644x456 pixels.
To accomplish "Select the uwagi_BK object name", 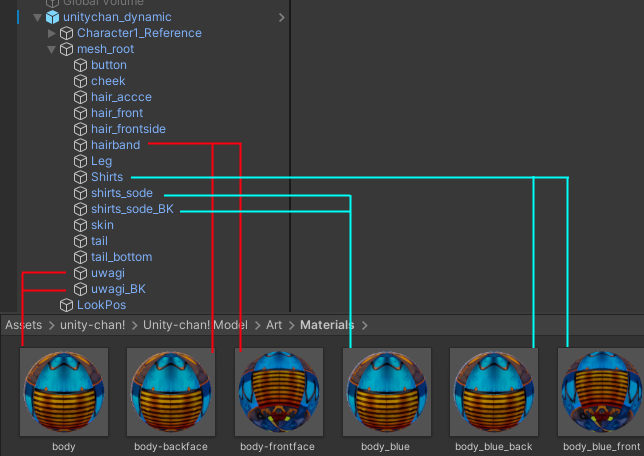I will 118,290.
